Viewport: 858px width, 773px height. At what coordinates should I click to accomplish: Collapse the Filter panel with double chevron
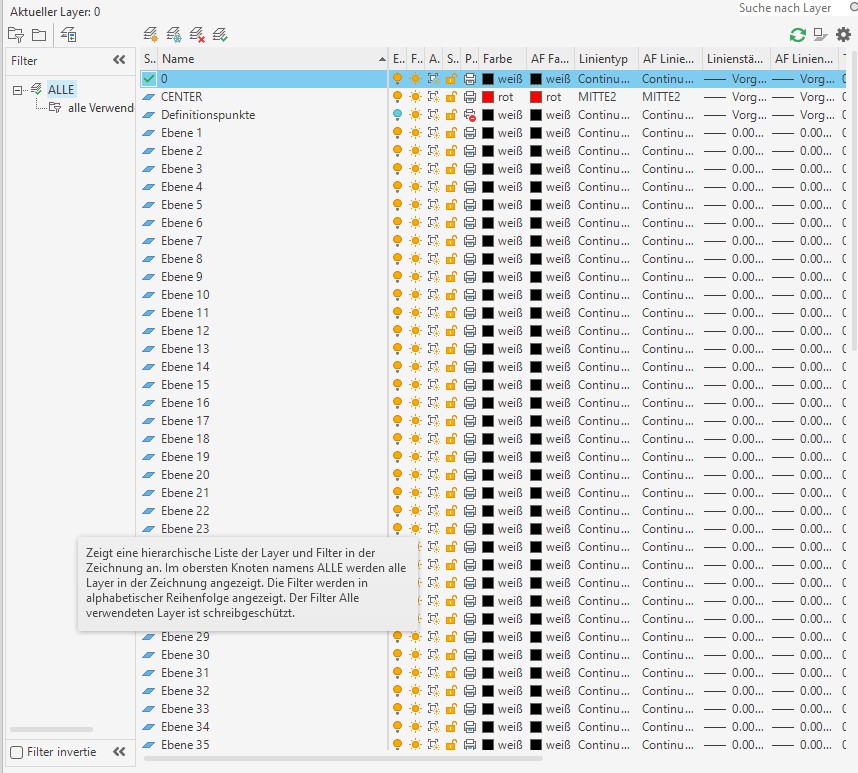click(119, 60)
